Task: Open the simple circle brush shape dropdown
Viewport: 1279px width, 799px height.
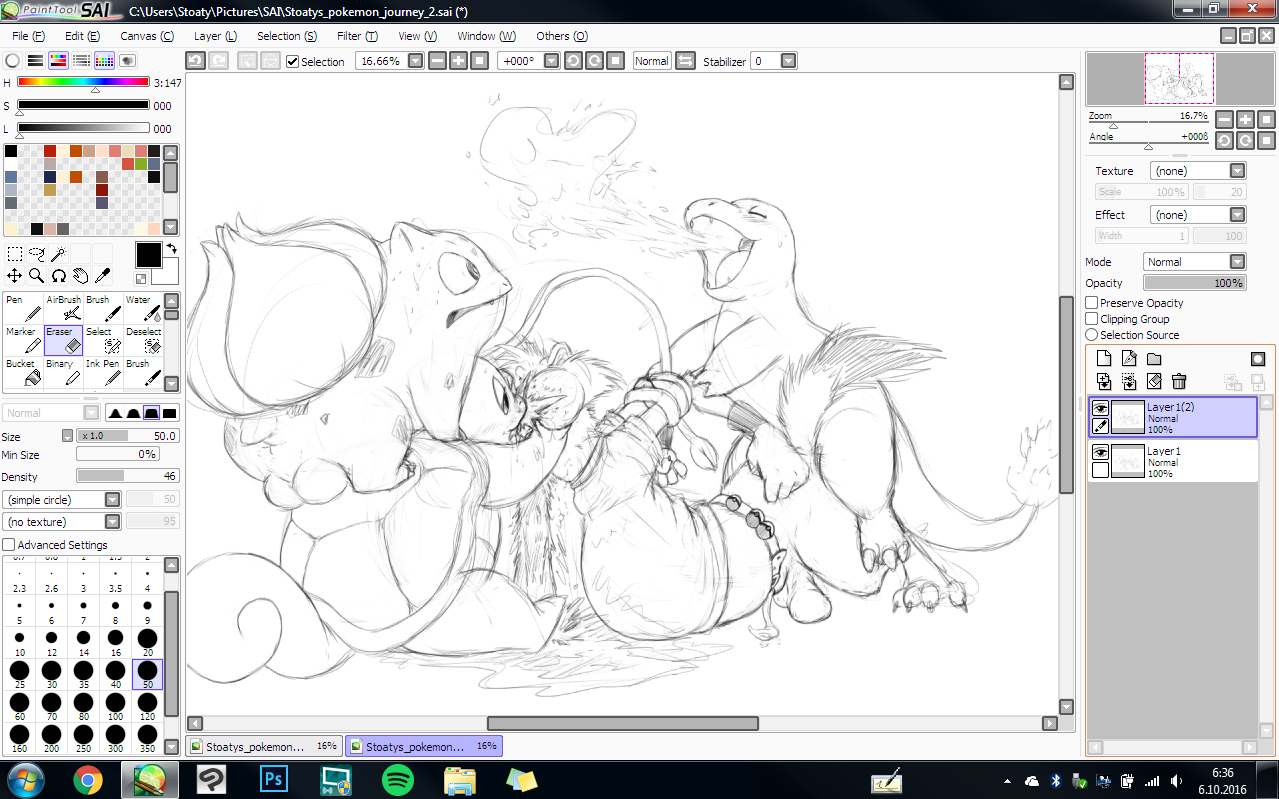Action: (x=112, y=499)
